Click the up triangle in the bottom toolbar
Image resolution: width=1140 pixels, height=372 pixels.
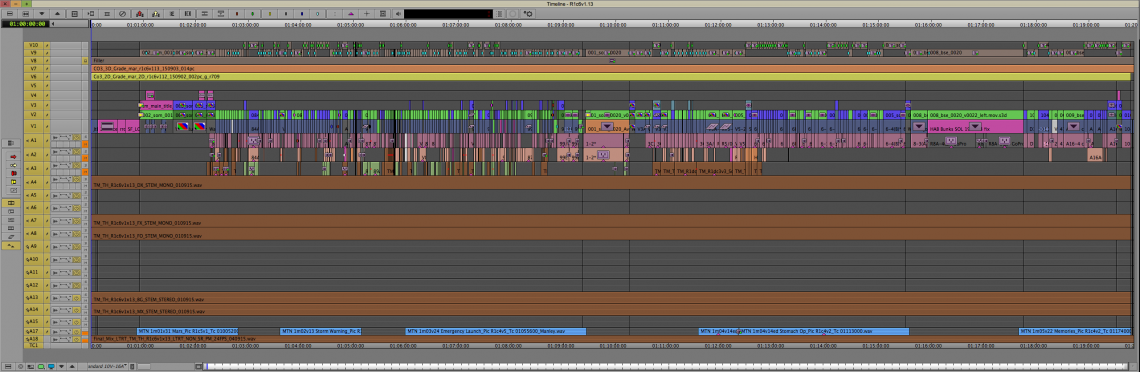tap(72, 366)
